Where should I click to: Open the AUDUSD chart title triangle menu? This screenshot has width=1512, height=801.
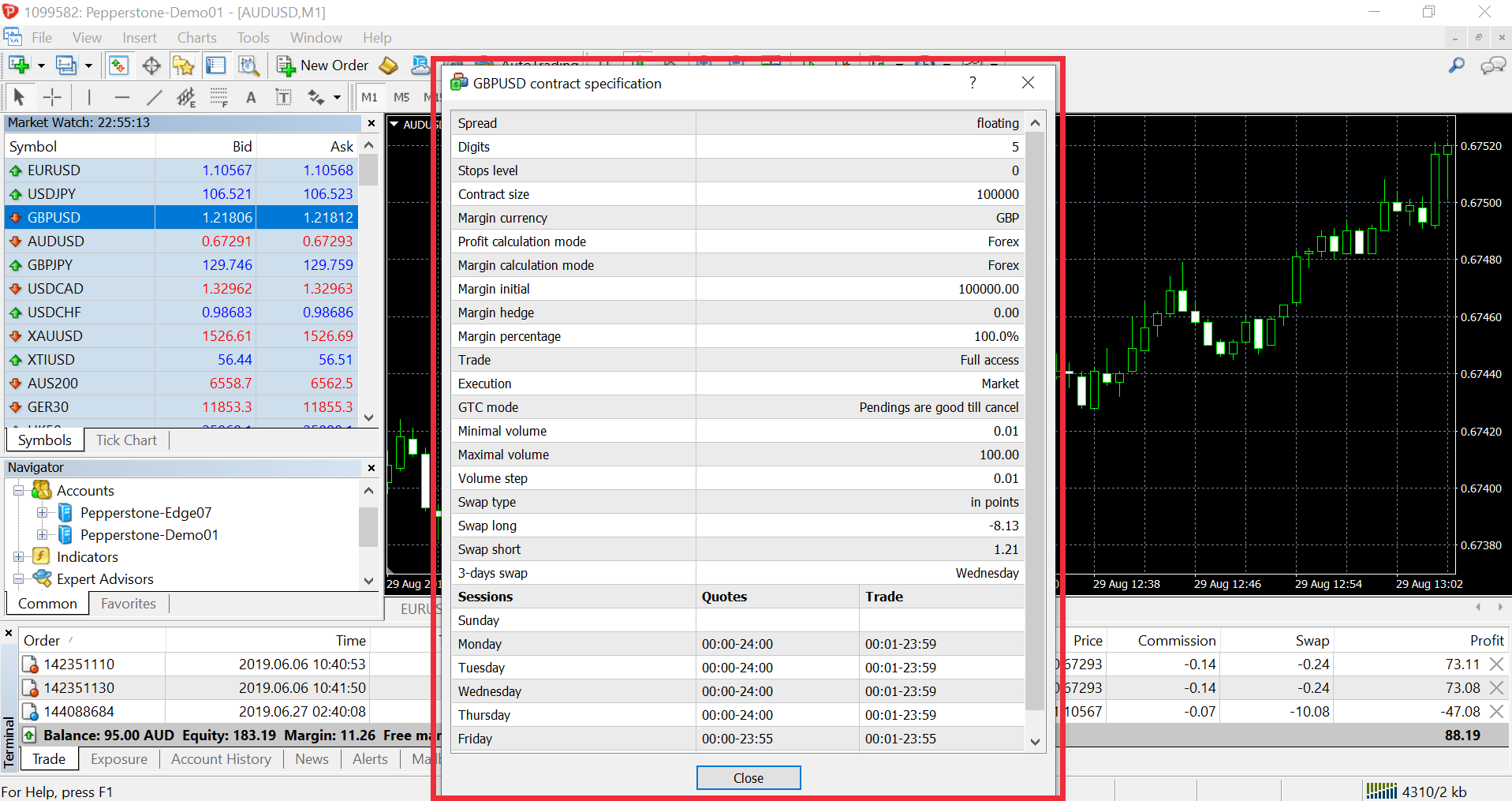tap(394, 125)
